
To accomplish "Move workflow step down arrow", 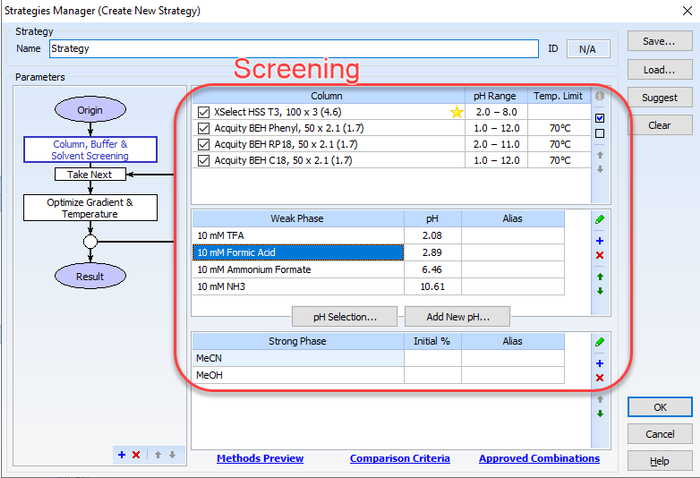I will pyautogui.click(x=172, y=455).
